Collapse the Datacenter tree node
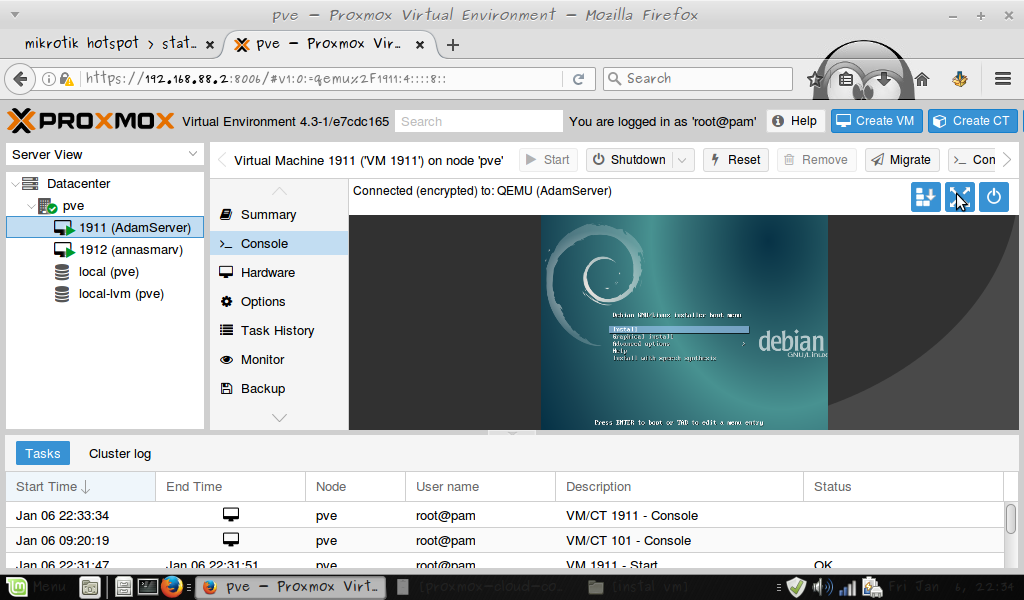Image resolution: width=1024 pixels, height=600 pixels. [x=15, y=184]
